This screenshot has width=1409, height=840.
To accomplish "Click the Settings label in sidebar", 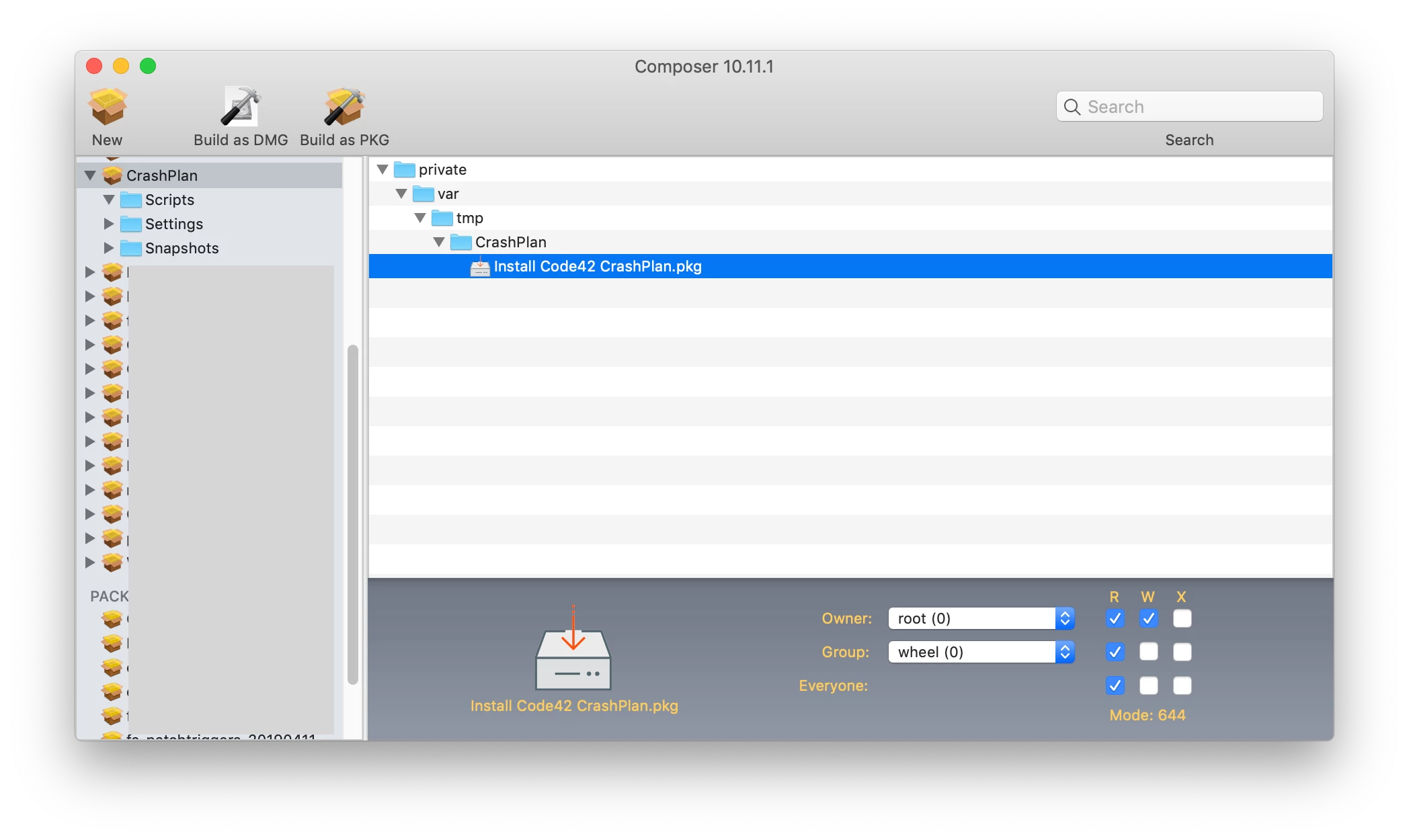I will coord(174,224).
